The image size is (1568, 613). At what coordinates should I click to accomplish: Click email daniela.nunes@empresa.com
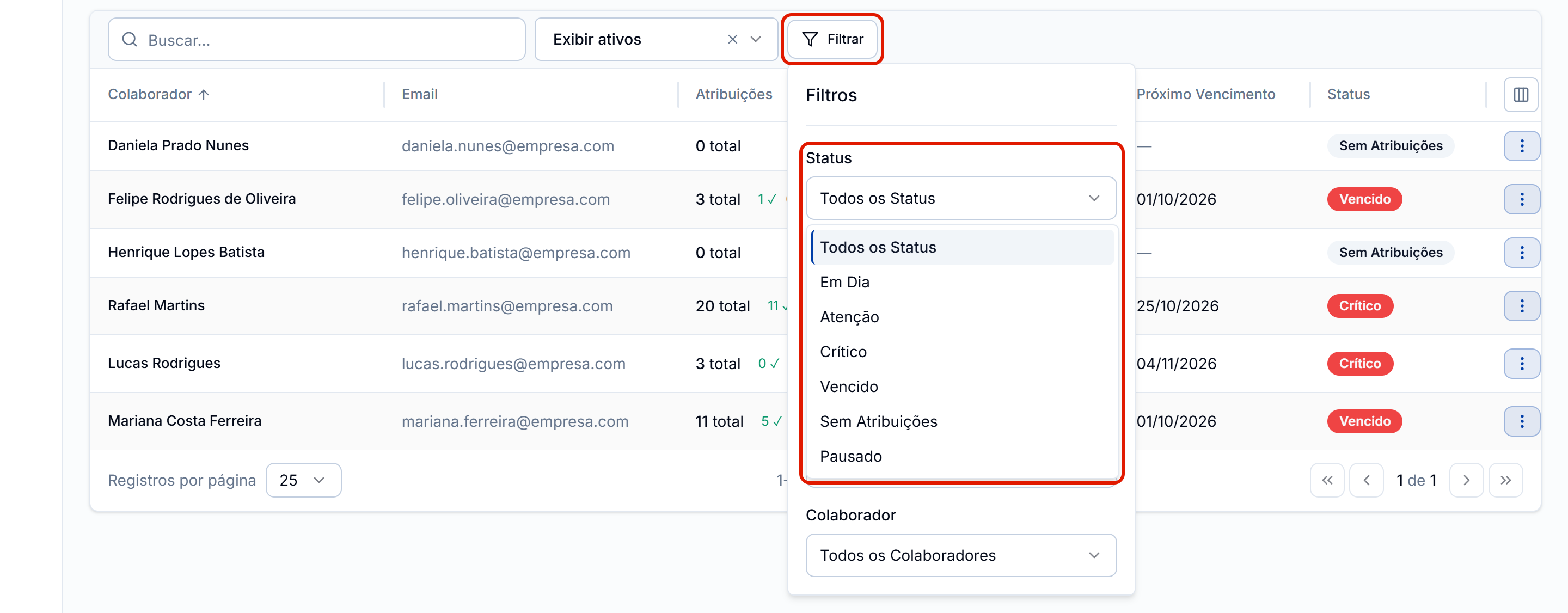(507, 146)
